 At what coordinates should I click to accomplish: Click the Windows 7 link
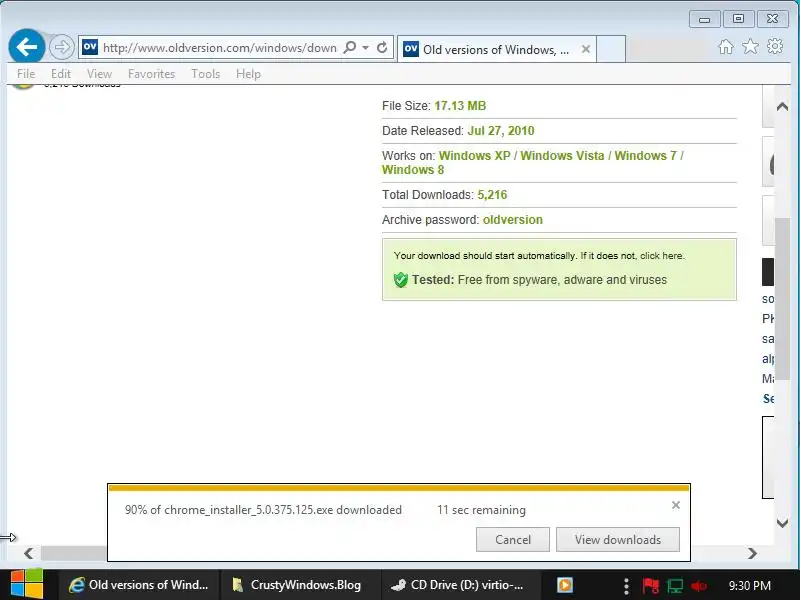(x=645, y=156)
